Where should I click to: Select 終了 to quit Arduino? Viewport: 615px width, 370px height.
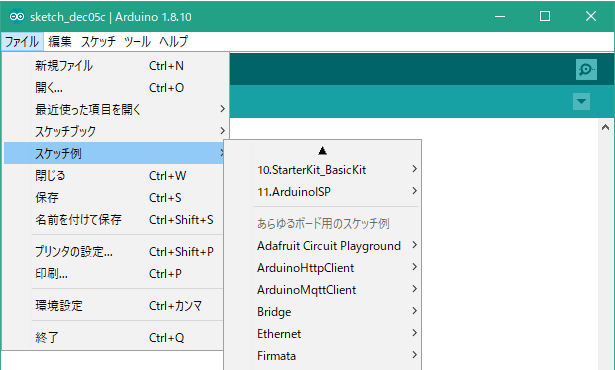click(114, 337)
